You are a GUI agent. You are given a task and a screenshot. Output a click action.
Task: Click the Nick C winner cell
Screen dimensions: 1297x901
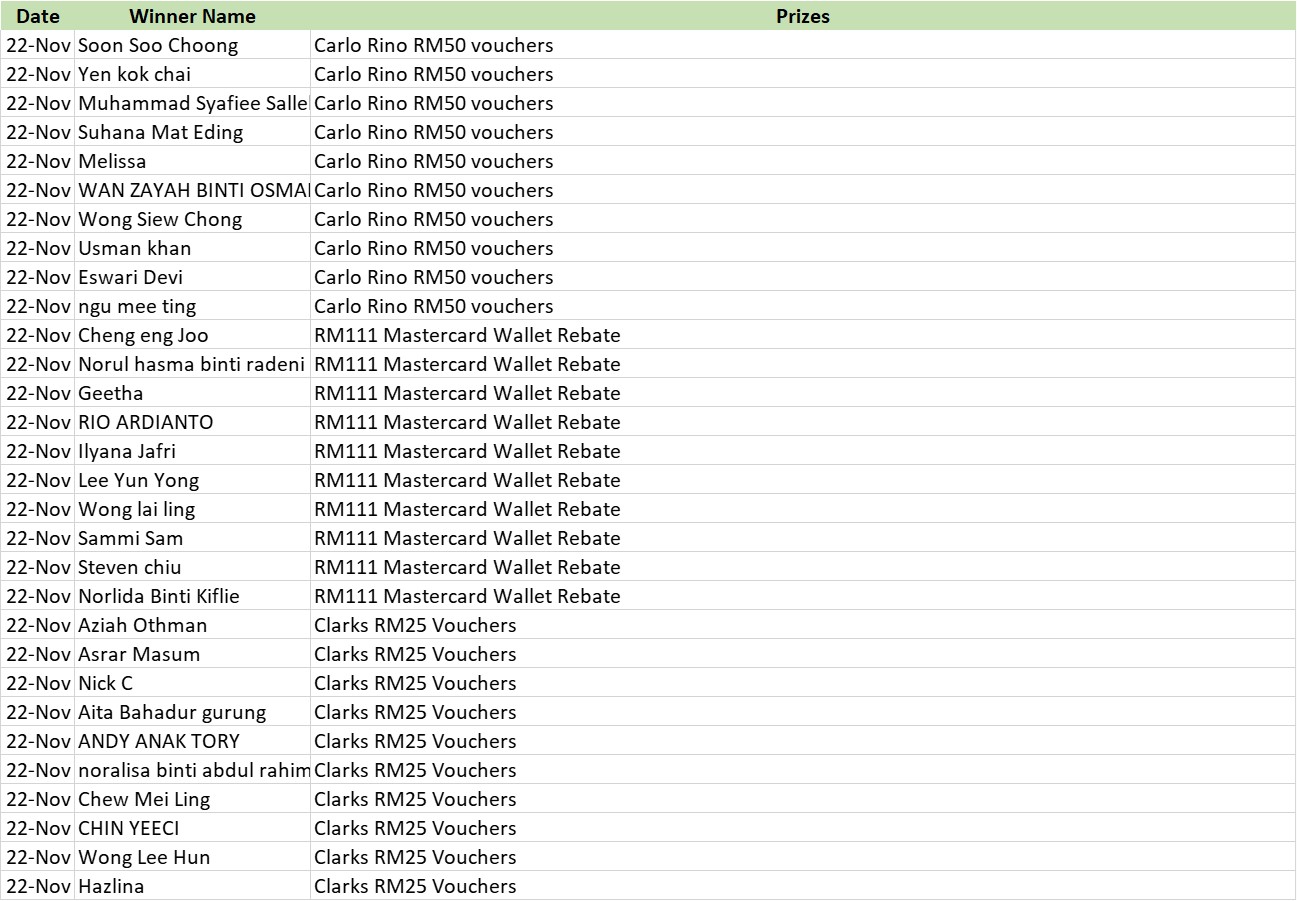106,683
